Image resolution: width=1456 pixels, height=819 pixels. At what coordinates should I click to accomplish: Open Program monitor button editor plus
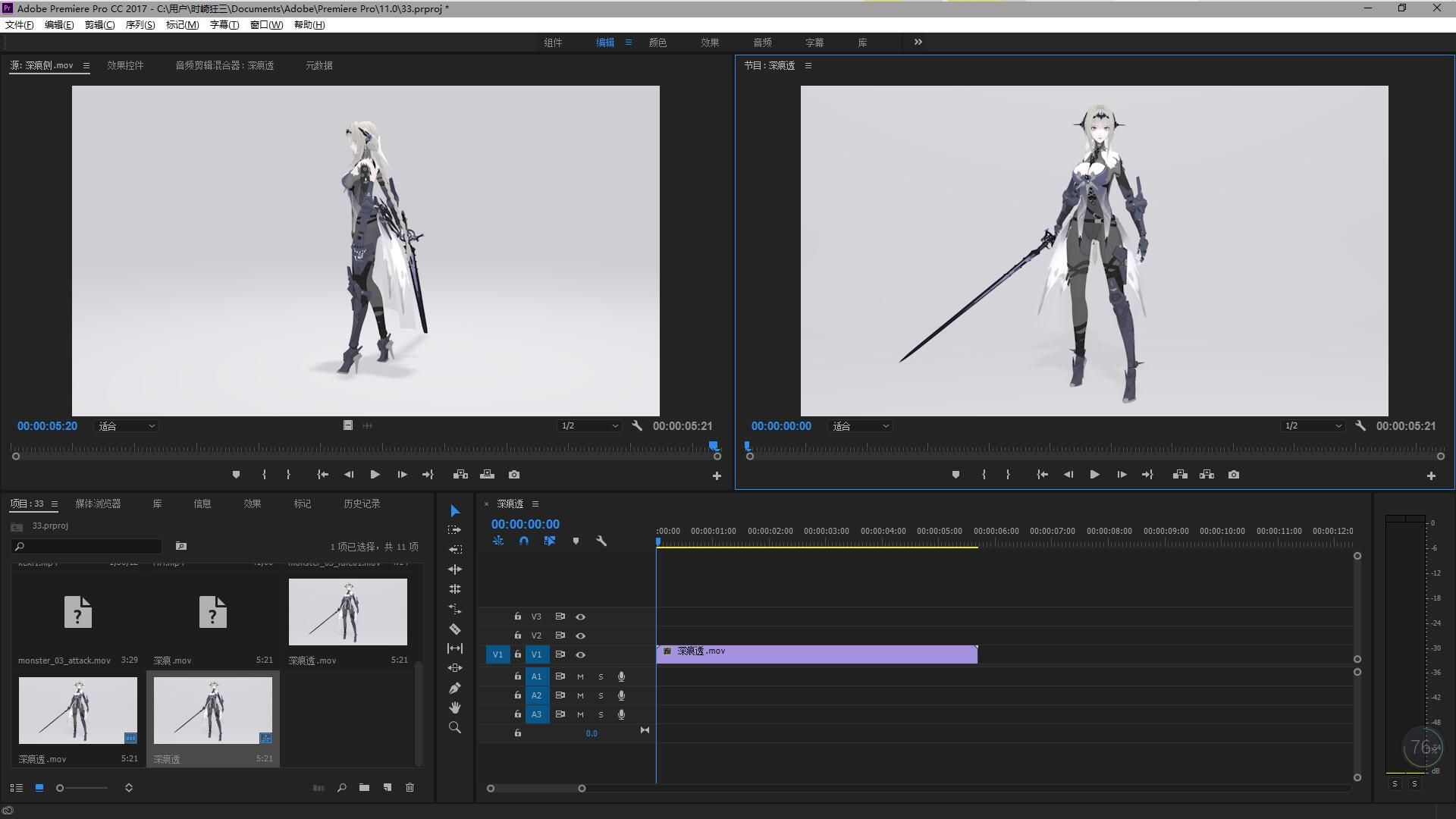click(x=1431, y=476)
